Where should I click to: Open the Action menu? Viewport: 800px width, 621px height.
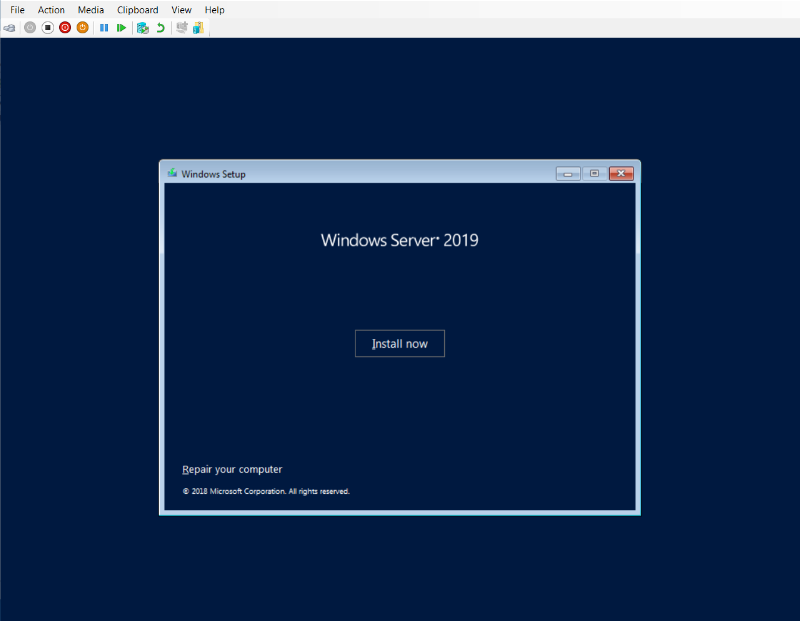pyautogui.click(x=51, y=10)
